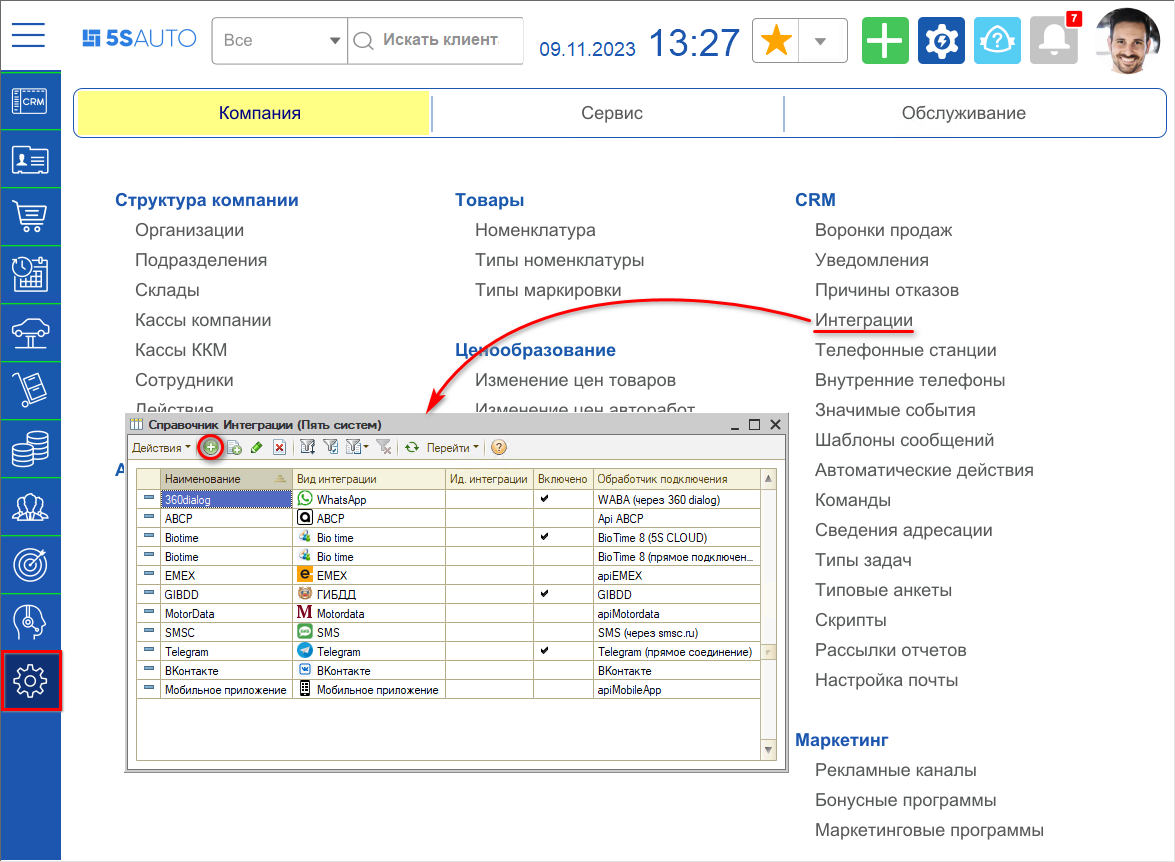Open the Действия menu dropdown

pyautogui.click(x=161, y=447)
